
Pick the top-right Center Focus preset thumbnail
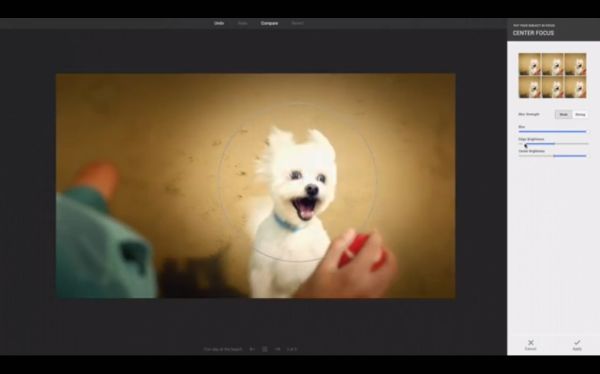[x=576, y=64]
